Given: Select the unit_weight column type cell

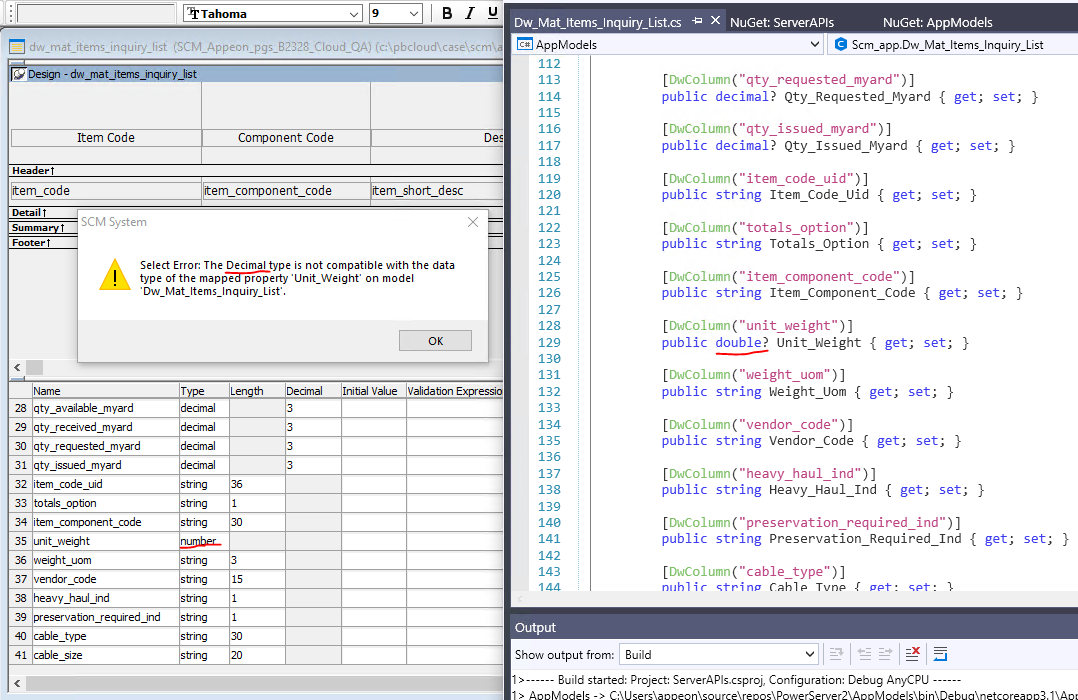Looking at the screenshot, I should pyautogui.click(x=203, y=541).
